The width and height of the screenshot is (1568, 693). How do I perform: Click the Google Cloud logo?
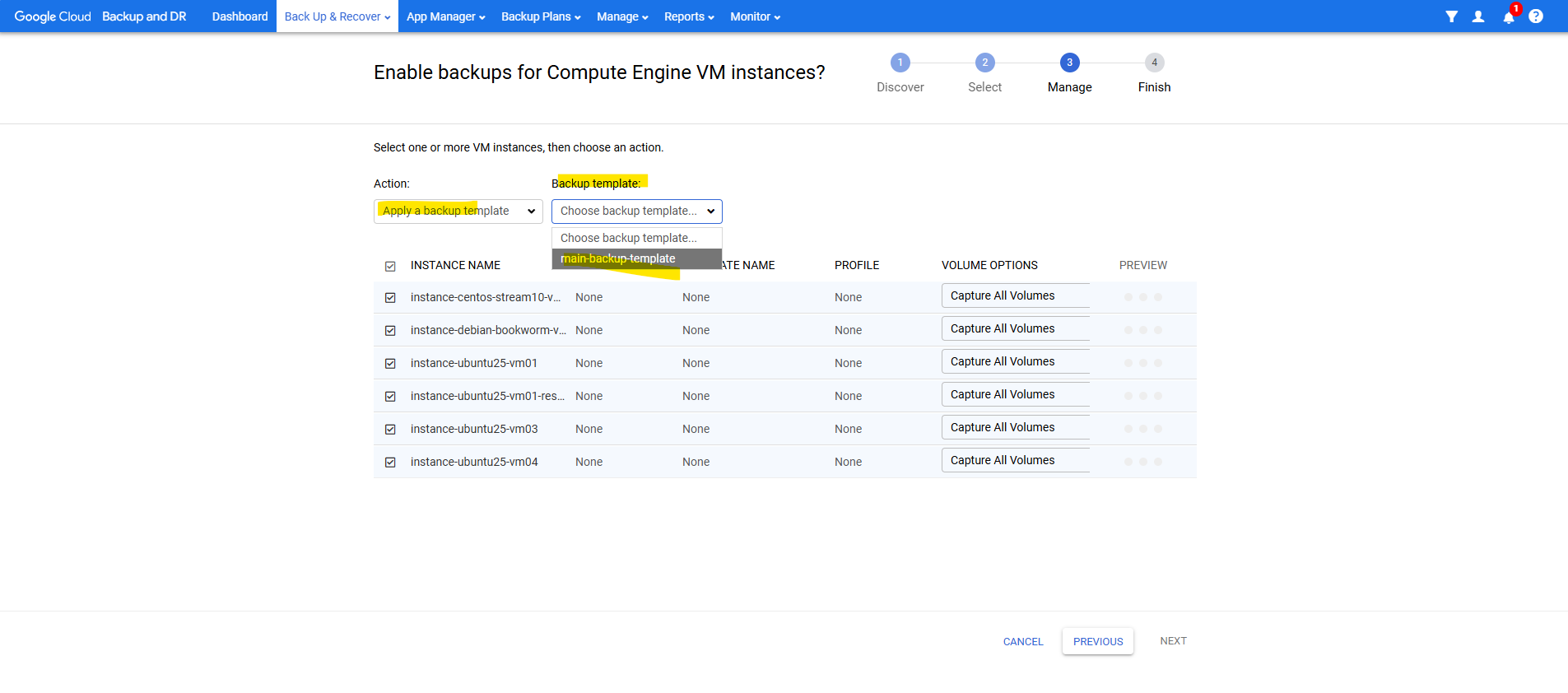point(53,16)
